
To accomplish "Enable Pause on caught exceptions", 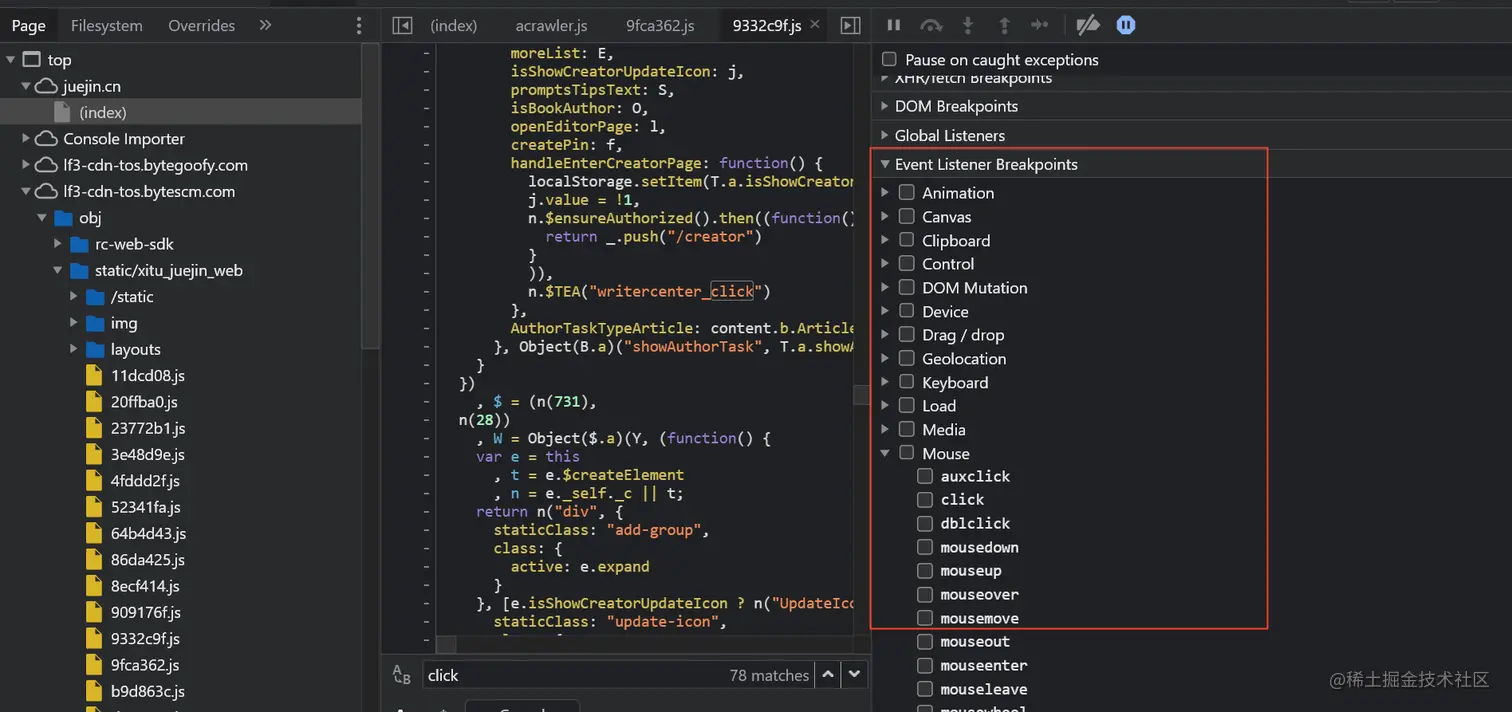I will point(889,60).
